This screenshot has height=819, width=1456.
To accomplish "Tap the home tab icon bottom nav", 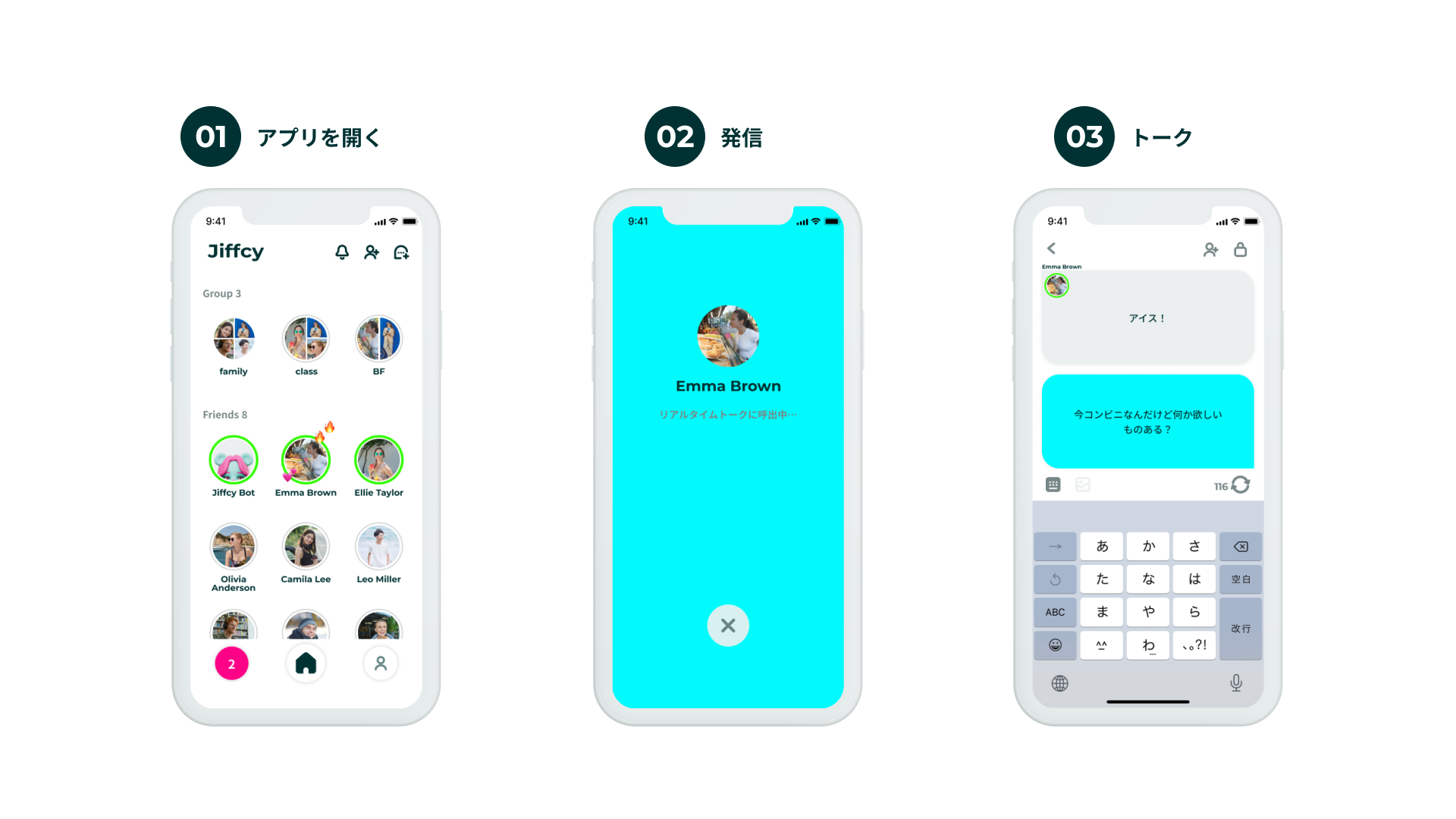I will (x=305, y=662).
